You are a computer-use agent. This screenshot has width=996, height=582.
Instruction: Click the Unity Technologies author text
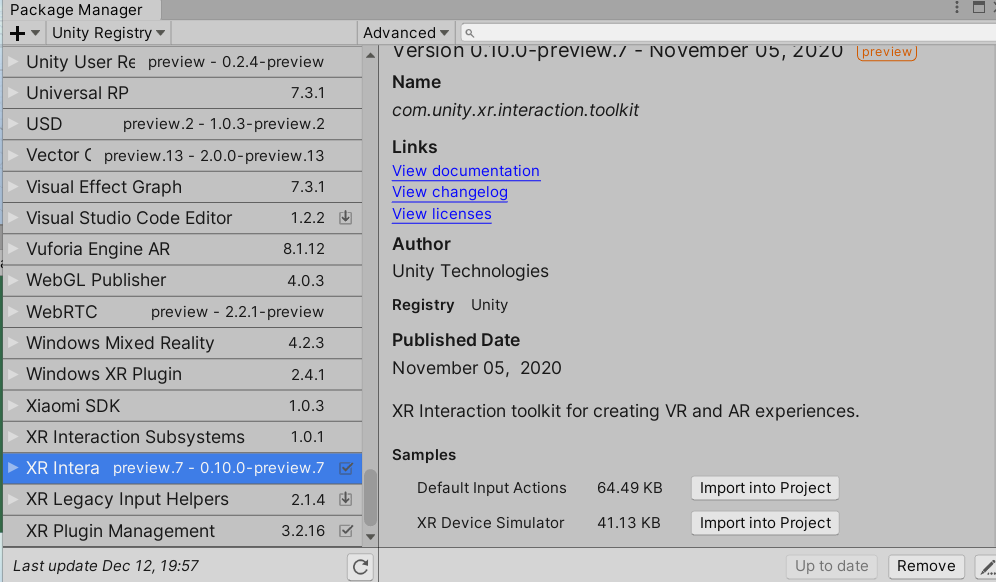(x=470, y=271)
